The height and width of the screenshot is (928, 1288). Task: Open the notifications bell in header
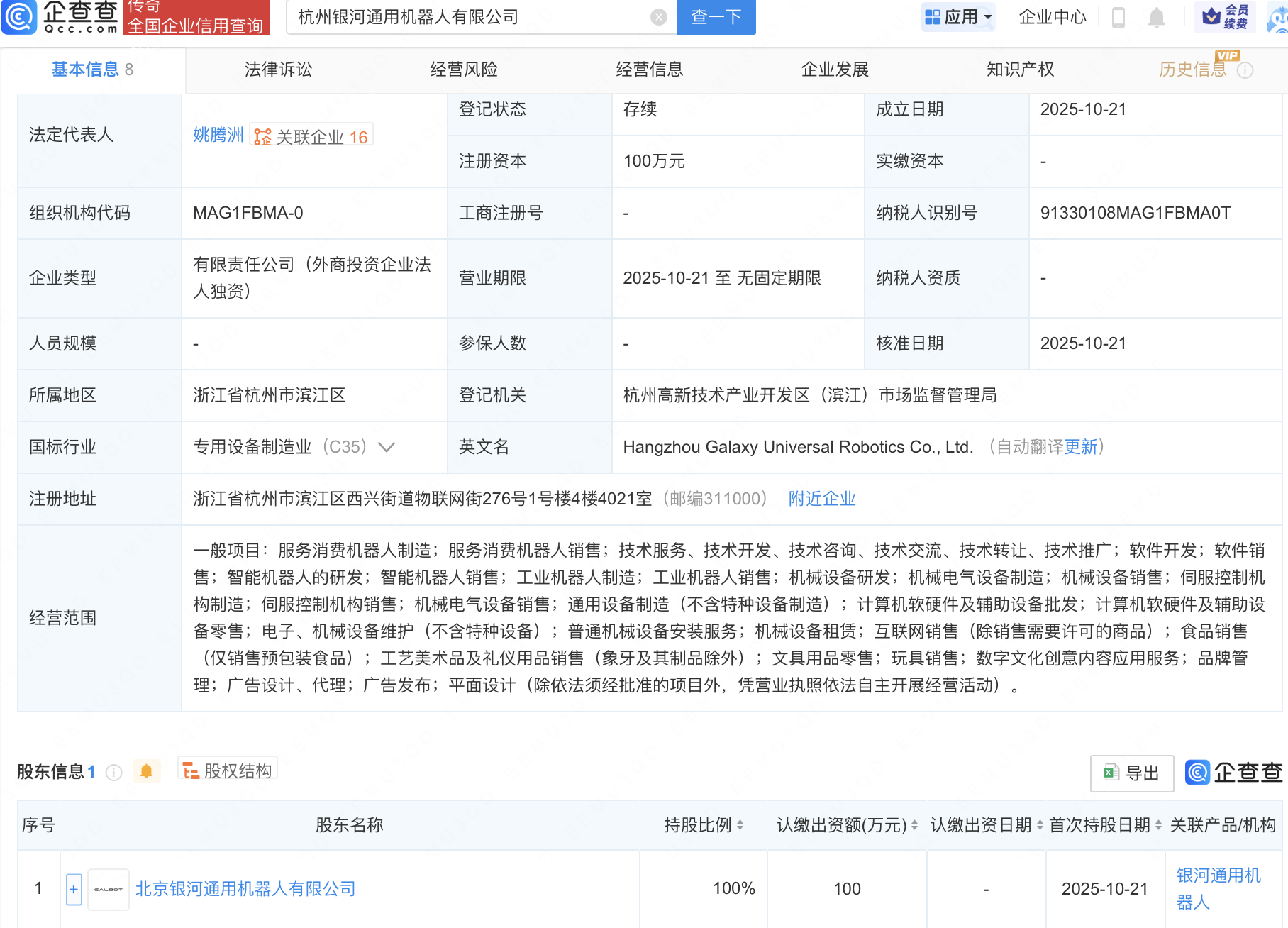pyautogui.click(x=1156, y=17)
